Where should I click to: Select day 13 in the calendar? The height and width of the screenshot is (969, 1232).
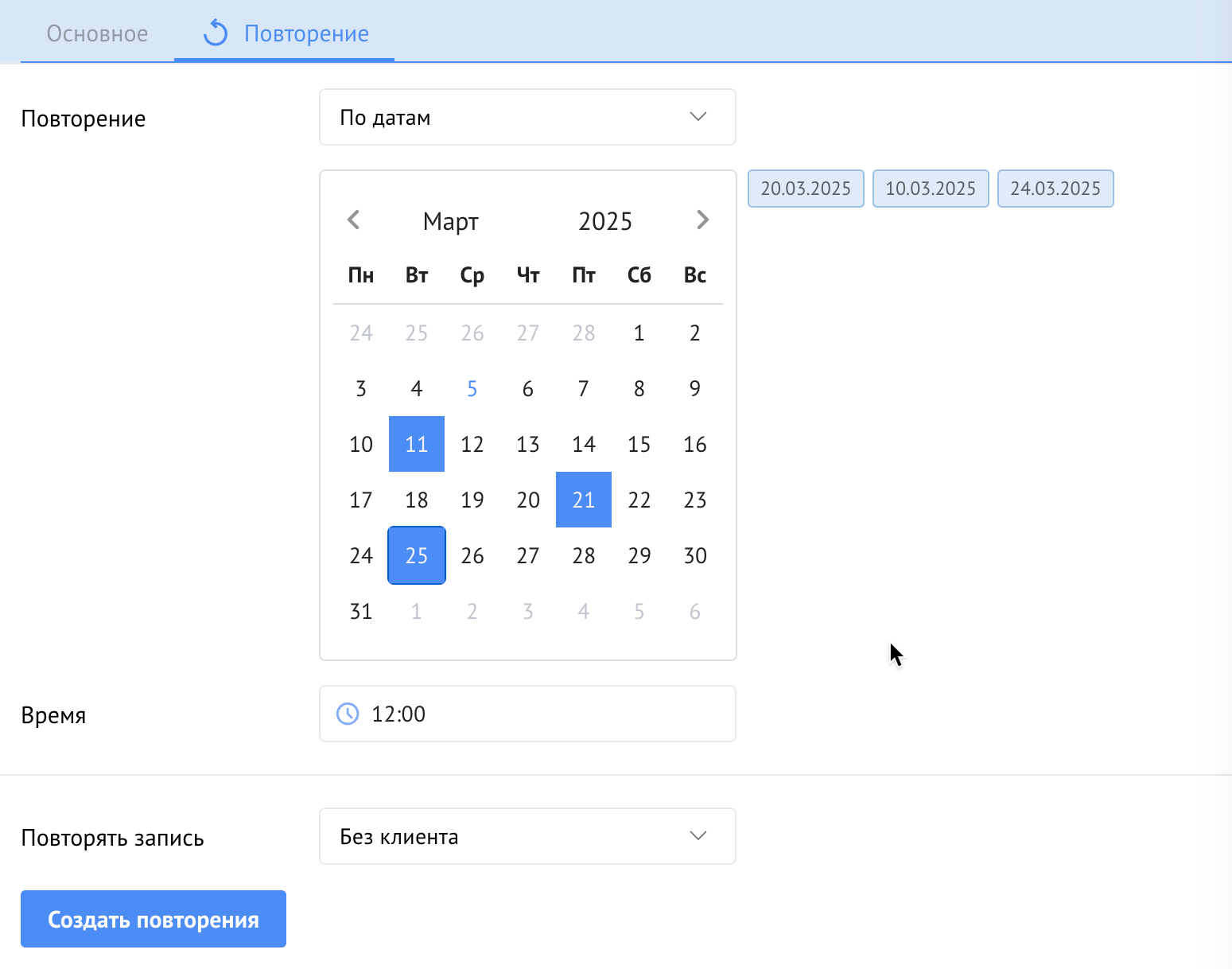528,444
